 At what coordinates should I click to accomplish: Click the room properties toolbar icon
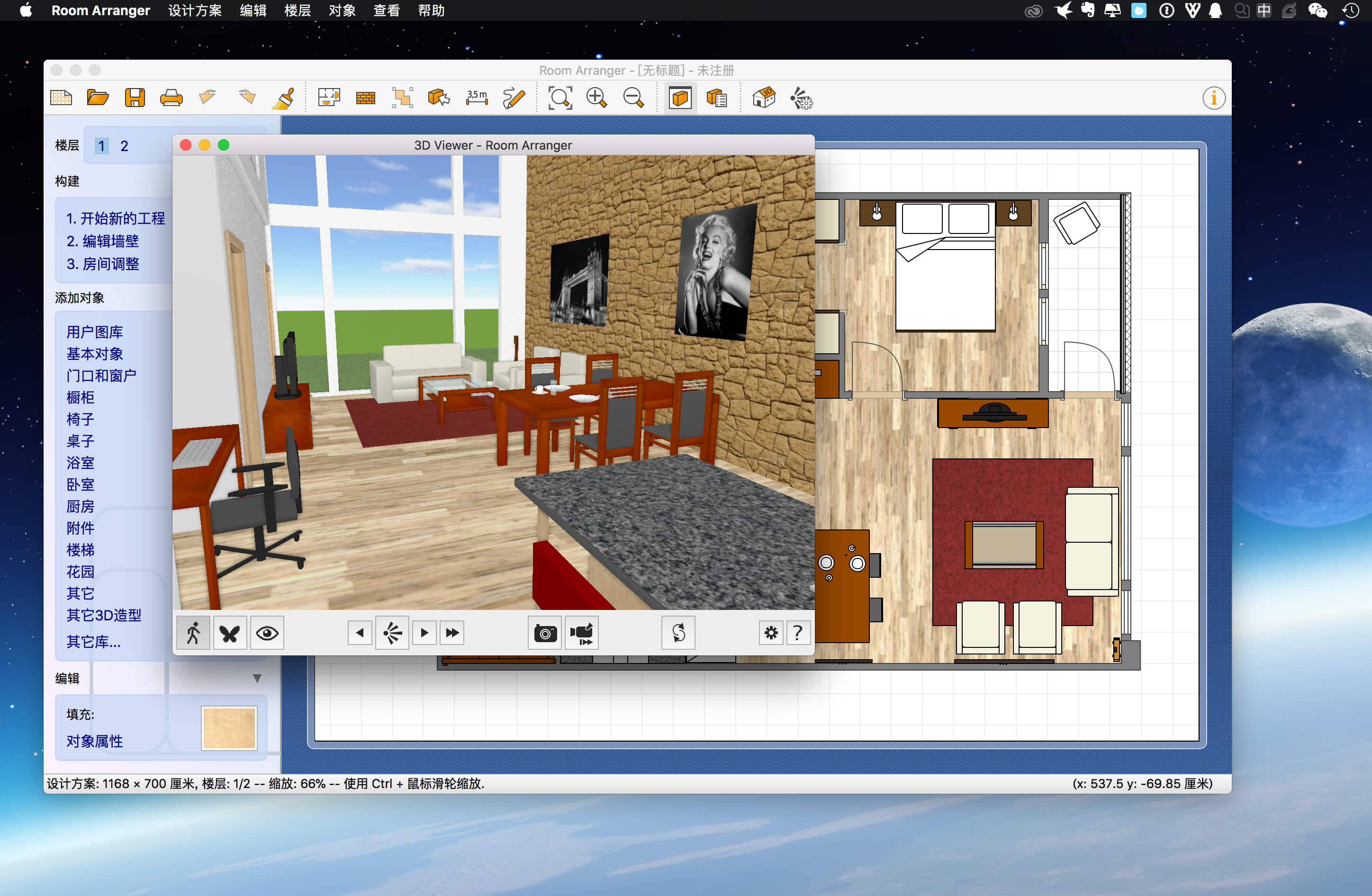[329, 98]
